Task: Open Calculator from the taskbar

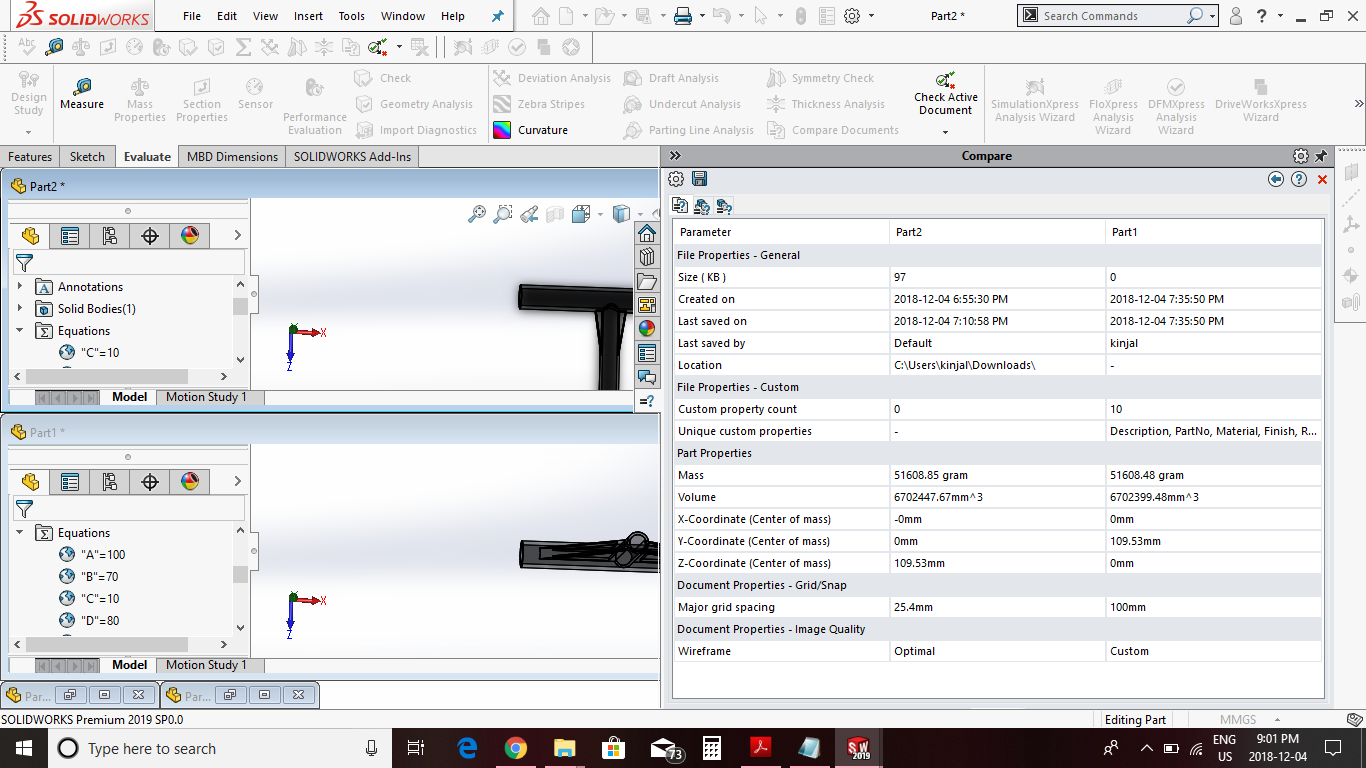Action: [712, 748]
